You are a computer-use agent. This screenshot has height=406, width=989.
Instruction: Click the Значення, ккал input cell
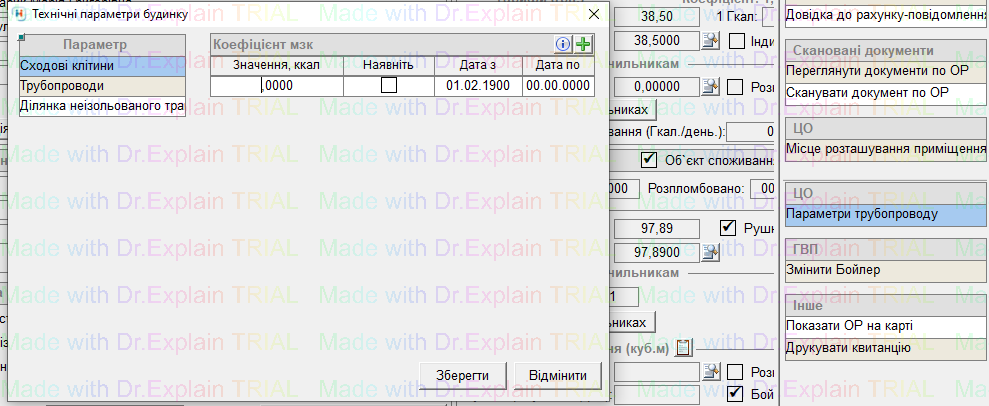(x=277, y=86)
